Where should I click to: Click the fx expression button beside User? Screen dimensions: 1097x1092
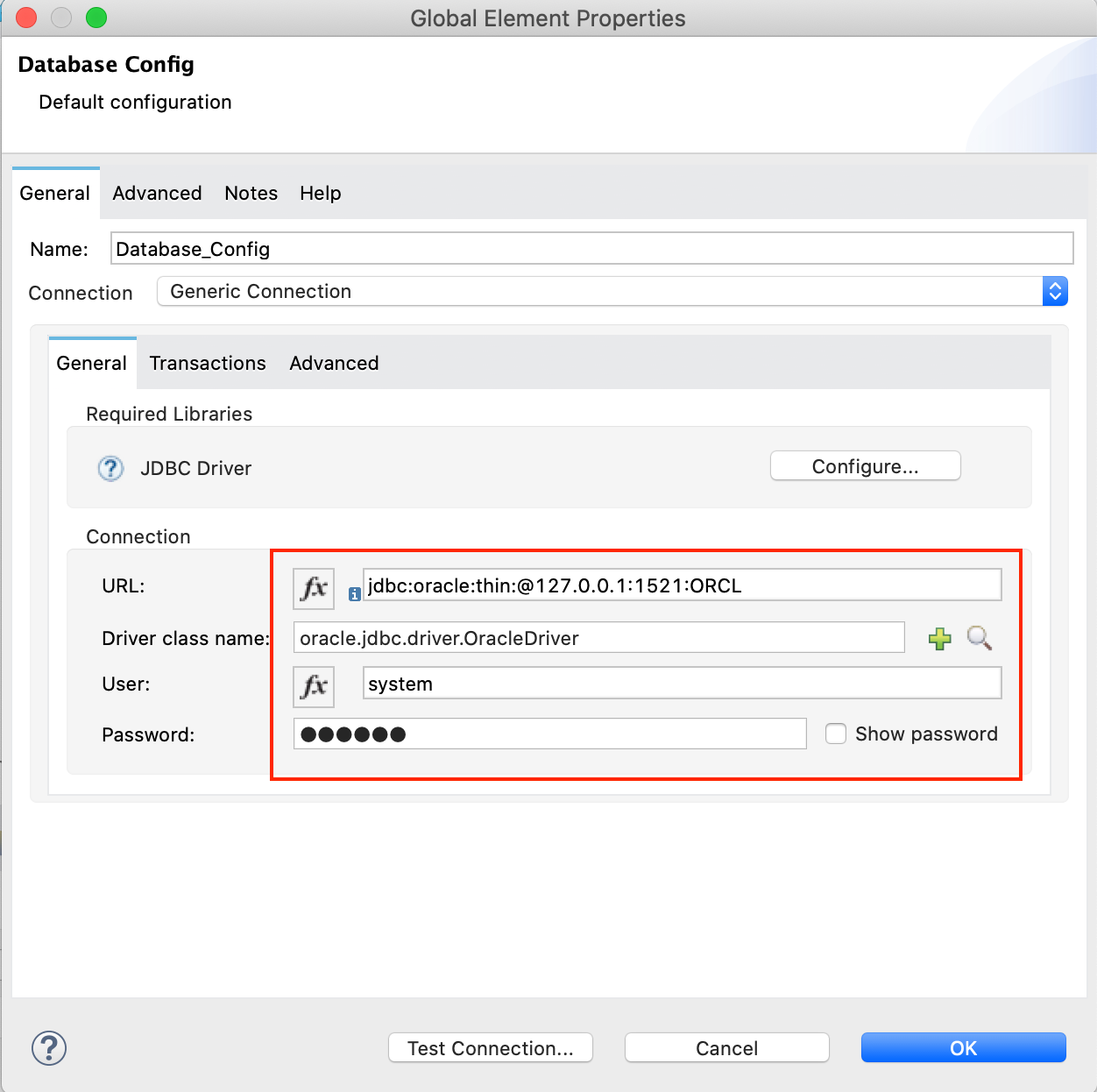[x=313, y=686]
